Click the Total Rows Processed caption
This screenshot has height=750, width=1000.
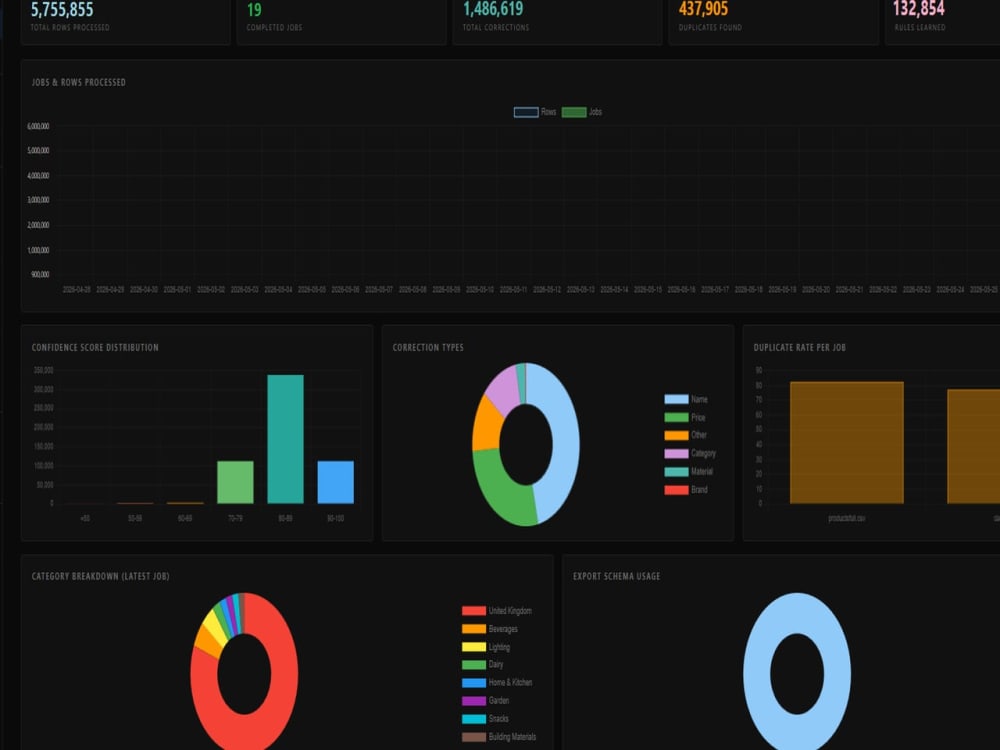pos(70,27)
